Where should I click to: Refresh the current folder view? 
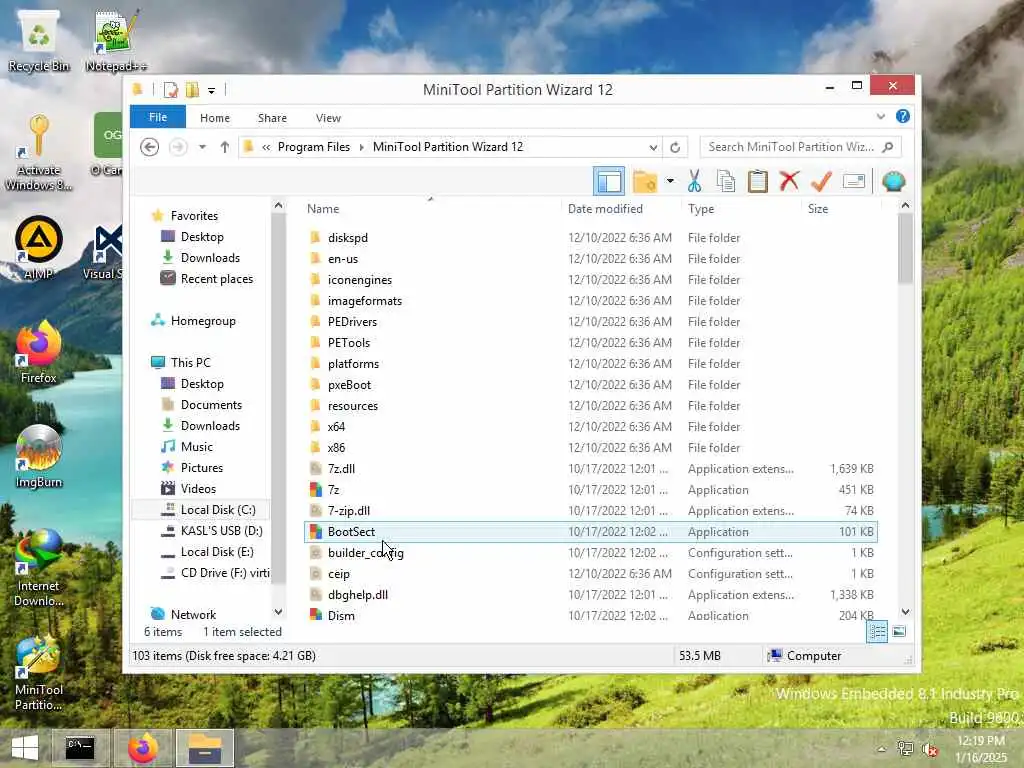[675, 147]
